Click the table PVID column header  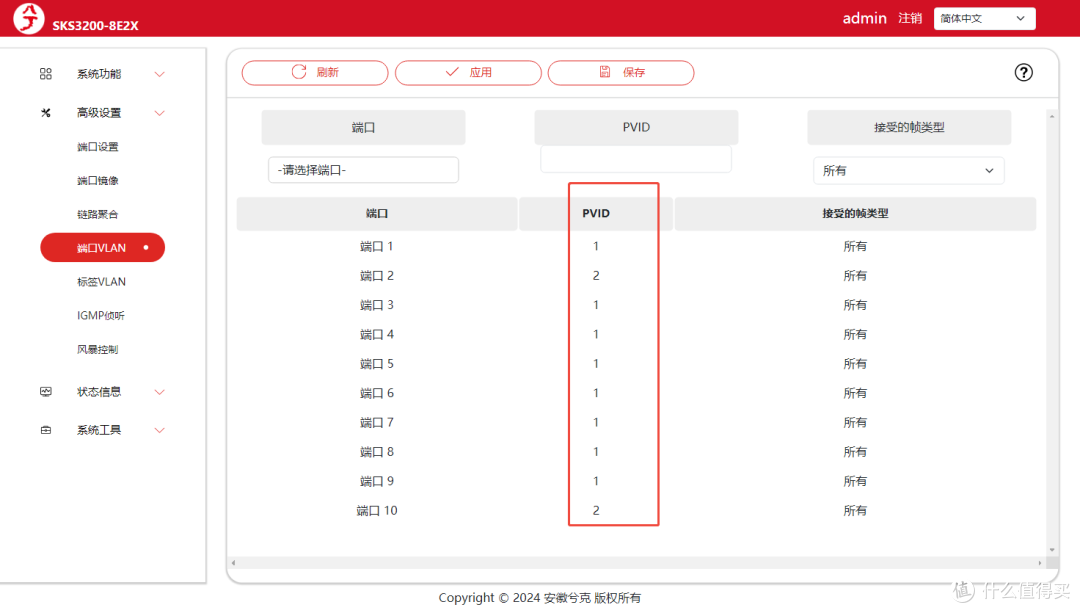pos(596,214)
